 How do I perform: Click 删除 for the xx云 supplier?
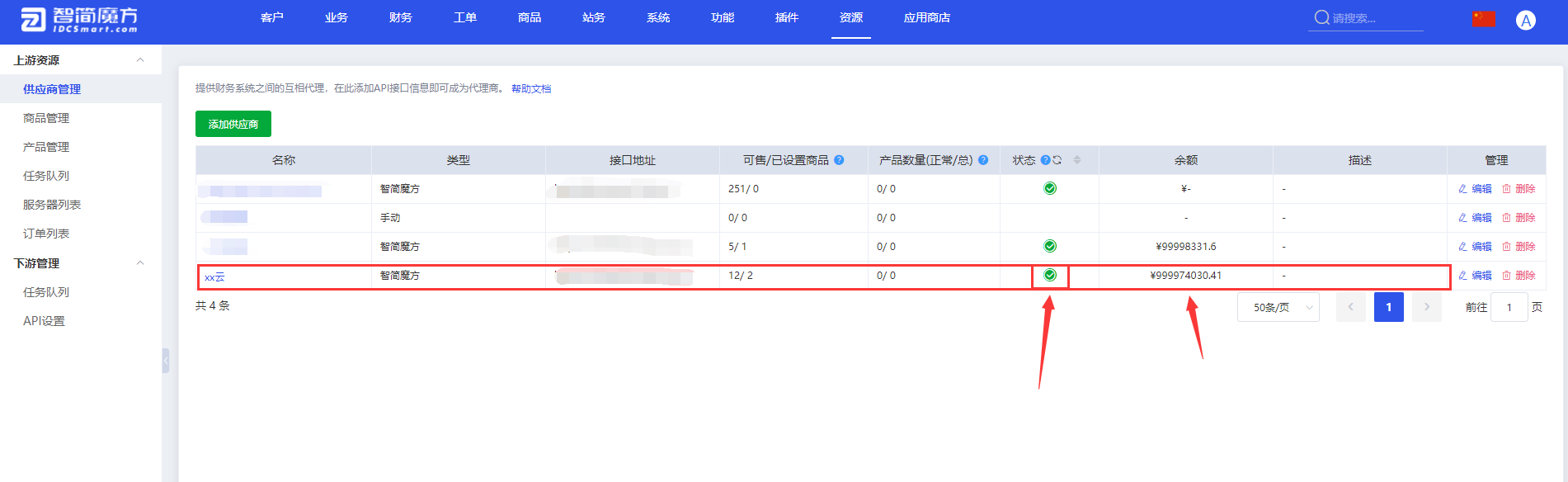[x=1519, y=276]
